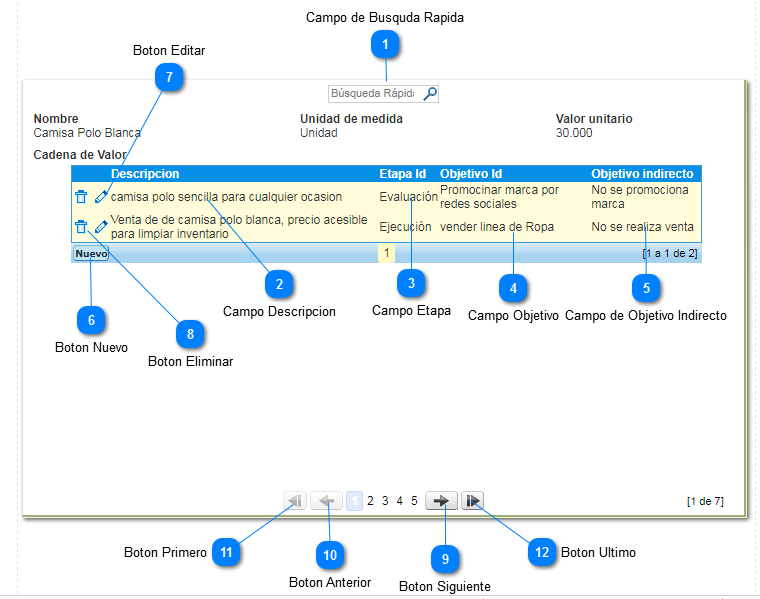Viewport: 760px width, 599px height.
Task: Click the Nuevo button
Action: [x=91, y=253]
